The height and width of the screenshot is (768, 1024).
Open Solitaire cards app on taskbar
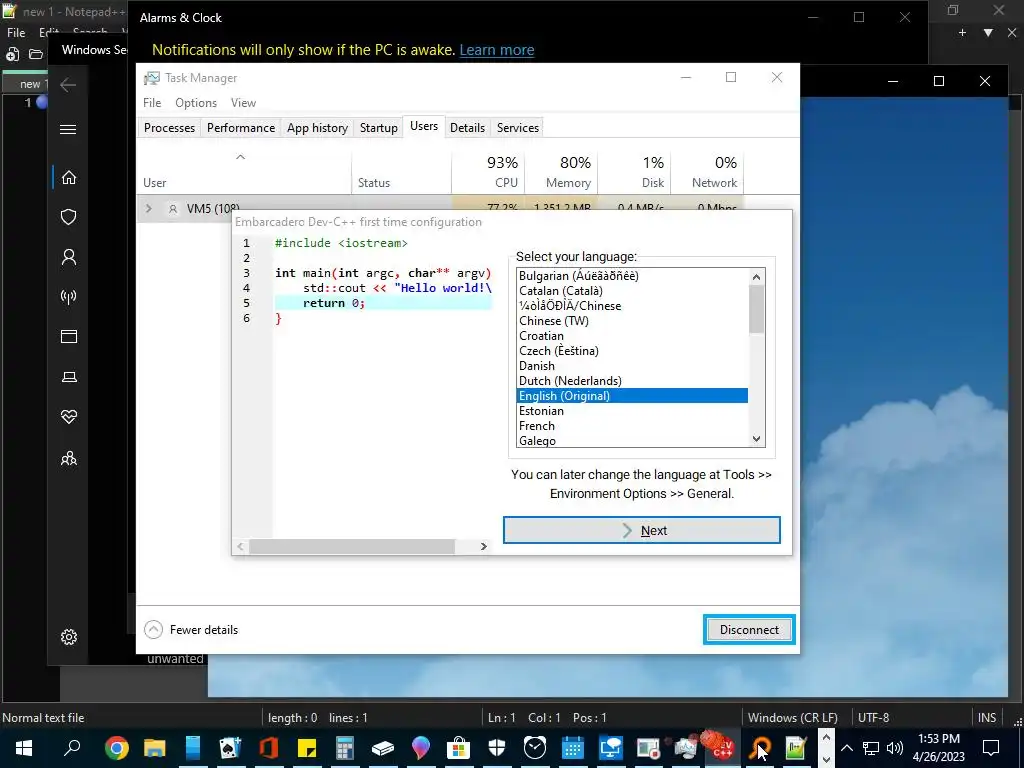point(230,748)
